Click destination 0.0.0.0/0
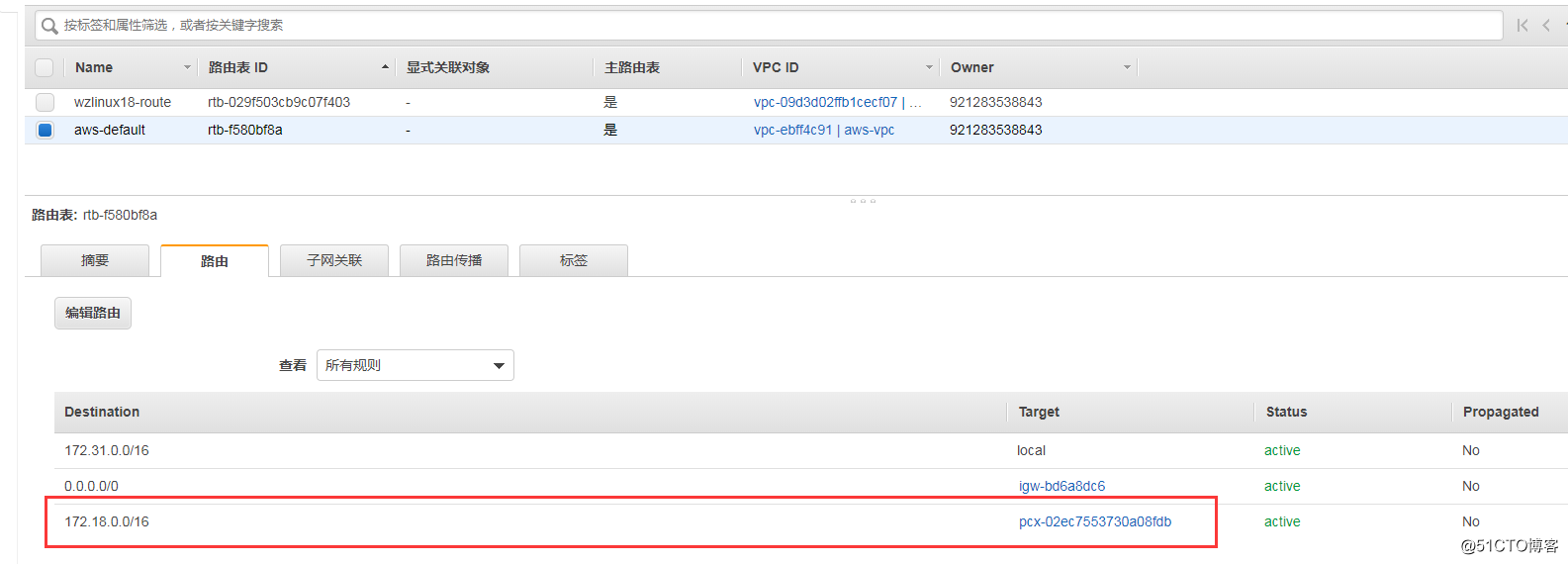Image resolution: width=1568 pixels, height=564 pixels. click(91, 486)
